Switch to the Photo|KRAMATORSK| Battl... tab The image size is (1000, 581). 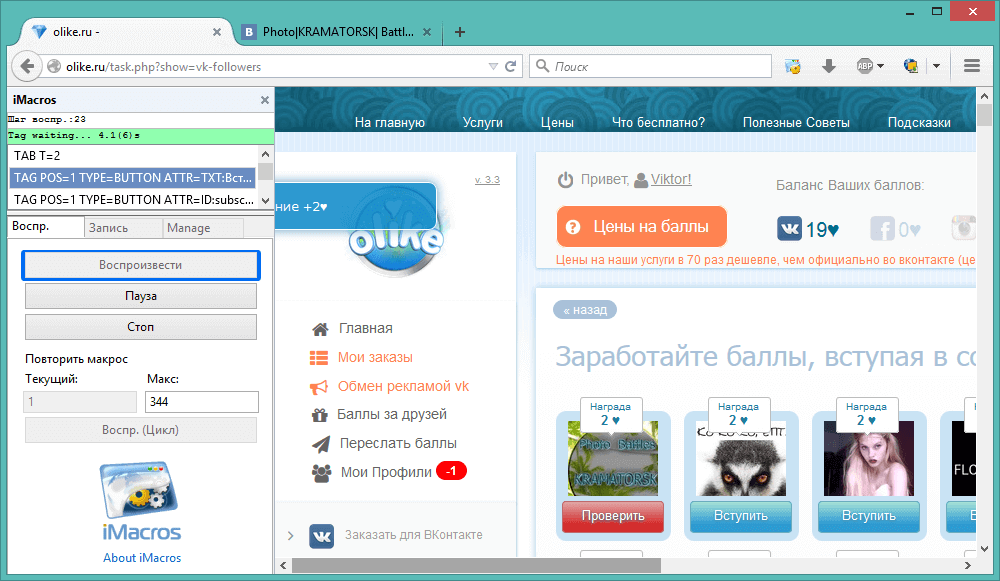coord(337,32)
